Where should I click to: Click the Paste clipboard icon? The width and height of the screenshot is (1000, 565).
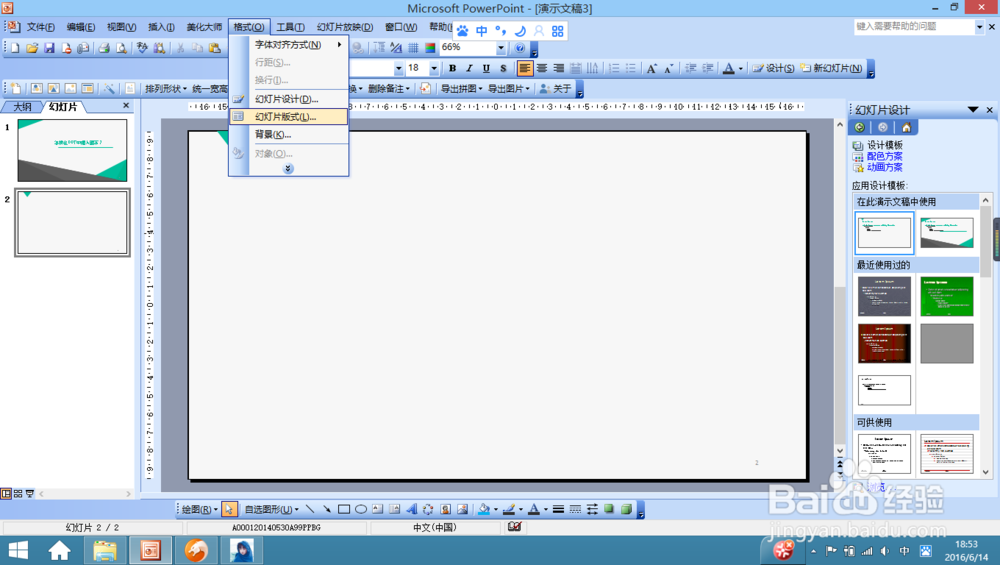[x=215, y=48]
